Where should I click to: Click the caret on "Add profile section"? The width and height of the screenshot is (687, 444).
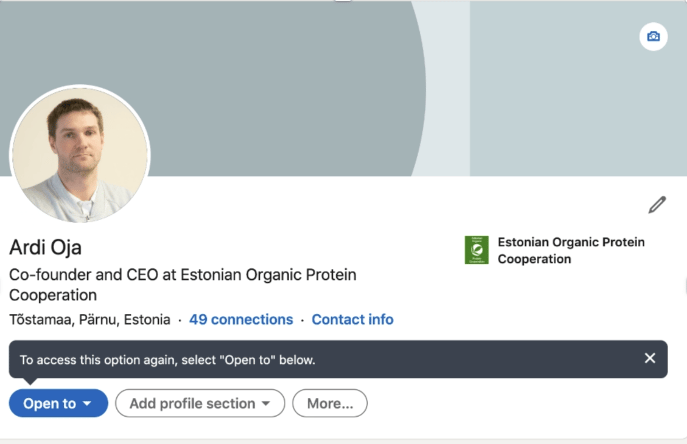(x=266, y=404)
